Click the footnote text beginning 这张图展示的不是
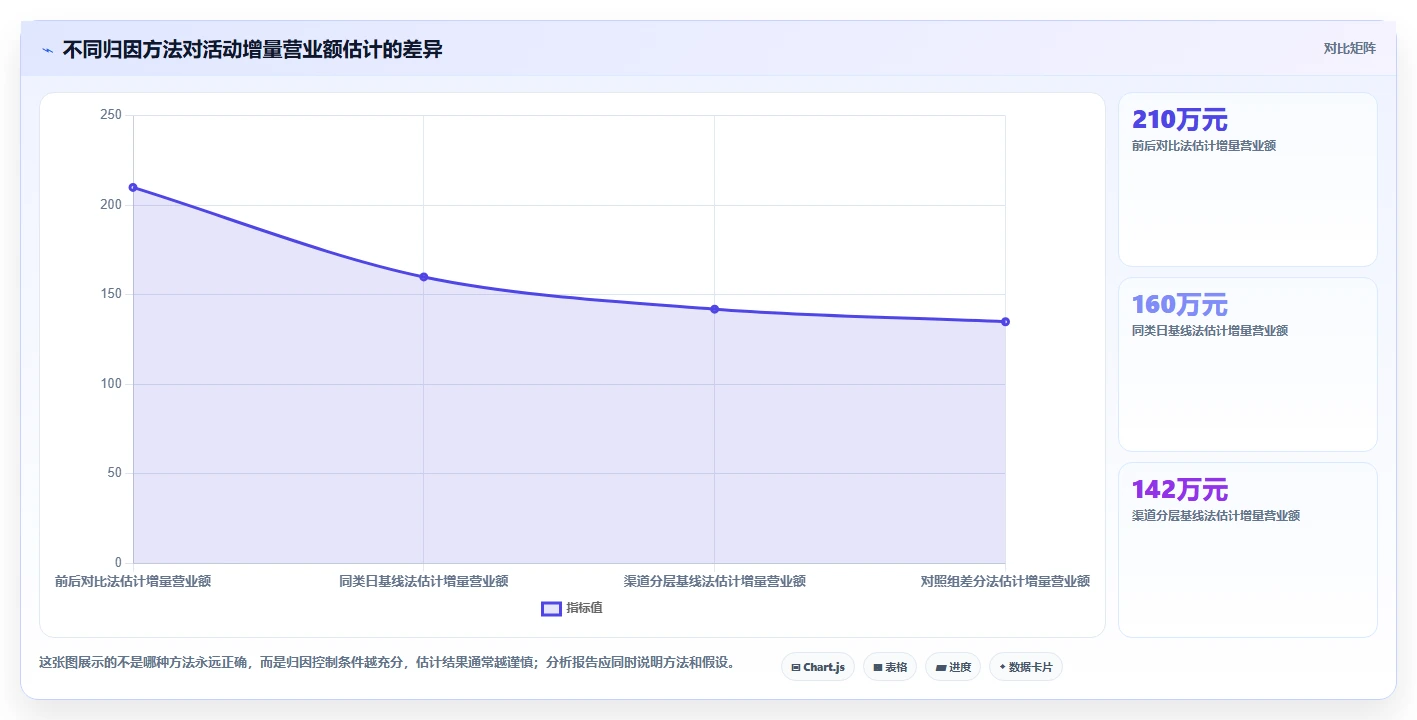Viewport: 1417px width, 720px height. click(387, 662)
